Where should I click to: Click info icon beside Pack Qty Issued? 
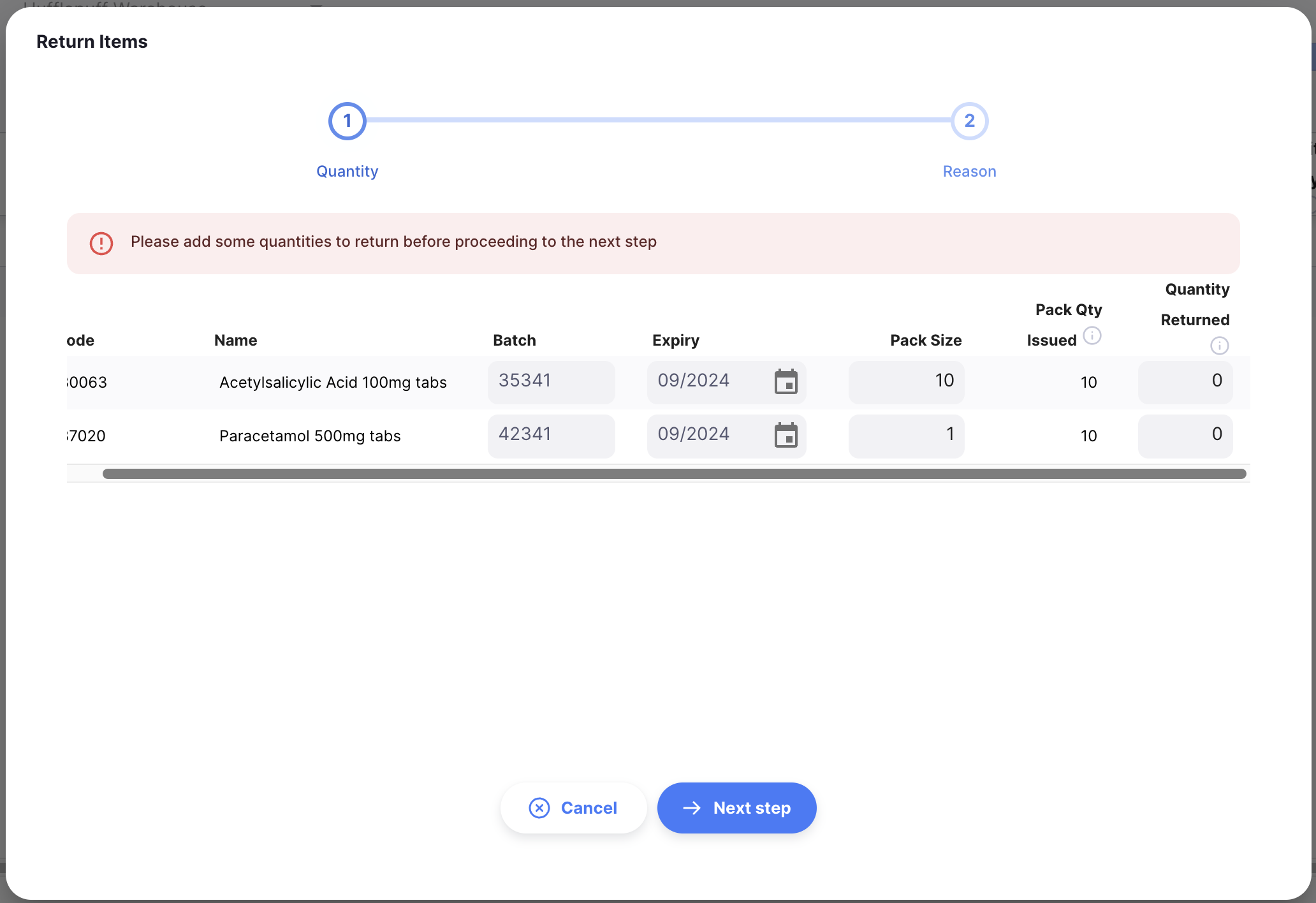click(x=1092, y=335)
